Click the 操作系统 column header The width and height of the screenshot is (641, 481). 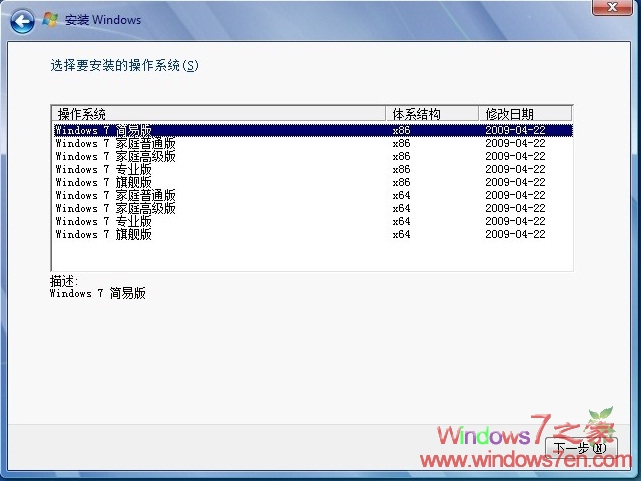coord(219,114)
